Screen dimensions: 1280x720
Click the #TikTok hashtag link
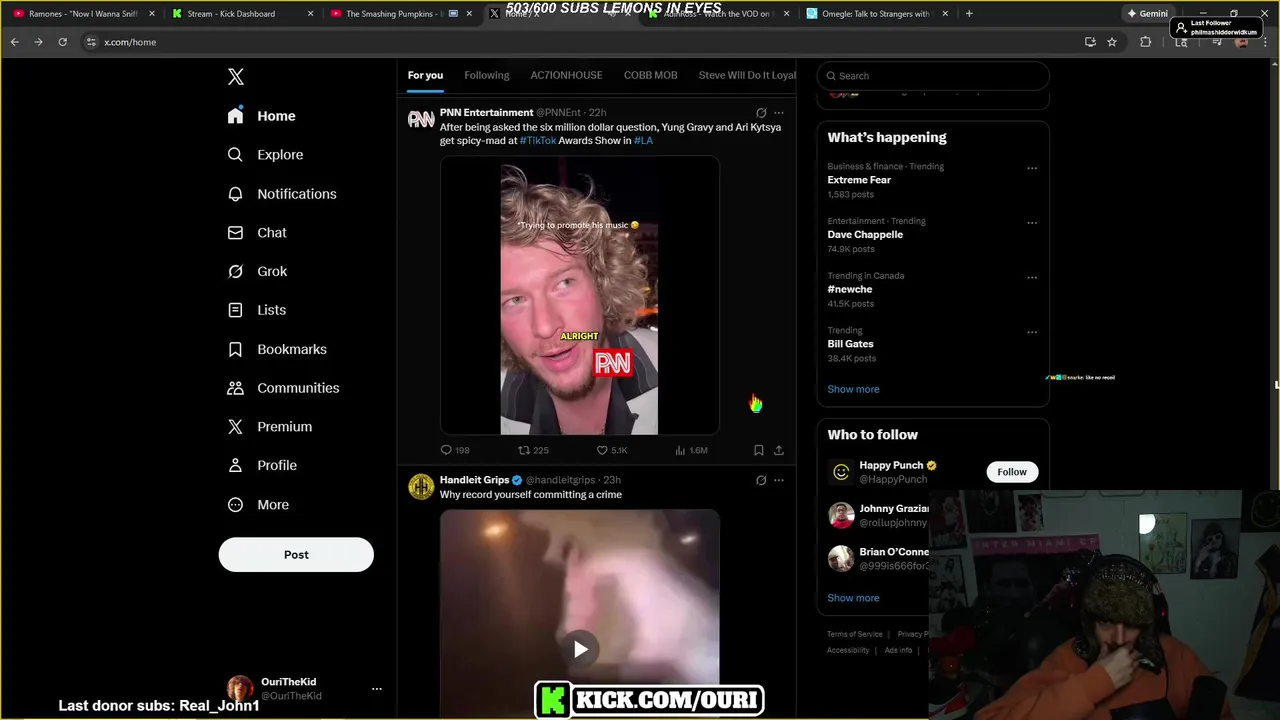pyautogui.click(x=538, y=141)
